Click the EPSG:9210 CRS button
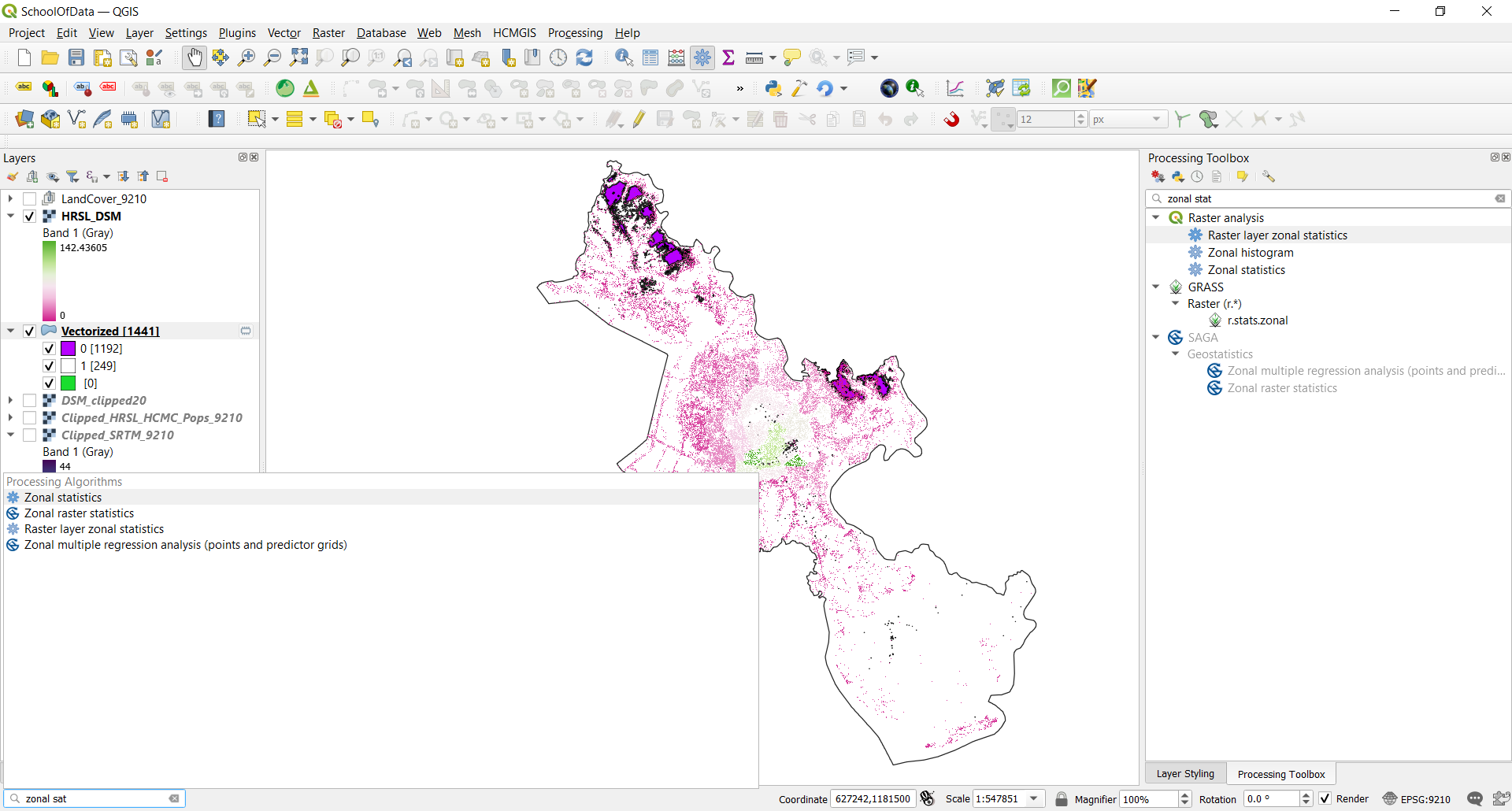This screenshot has height=811, width=1512. click(x=1417, y=799)
